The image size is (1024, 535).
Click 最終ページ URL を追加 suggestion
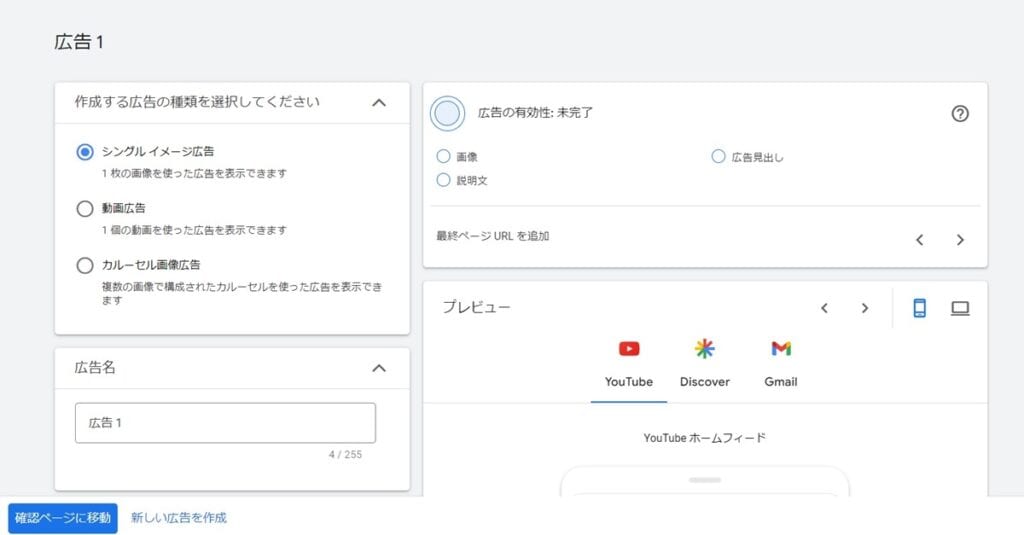pyautogui.click(x=492, y=236)
